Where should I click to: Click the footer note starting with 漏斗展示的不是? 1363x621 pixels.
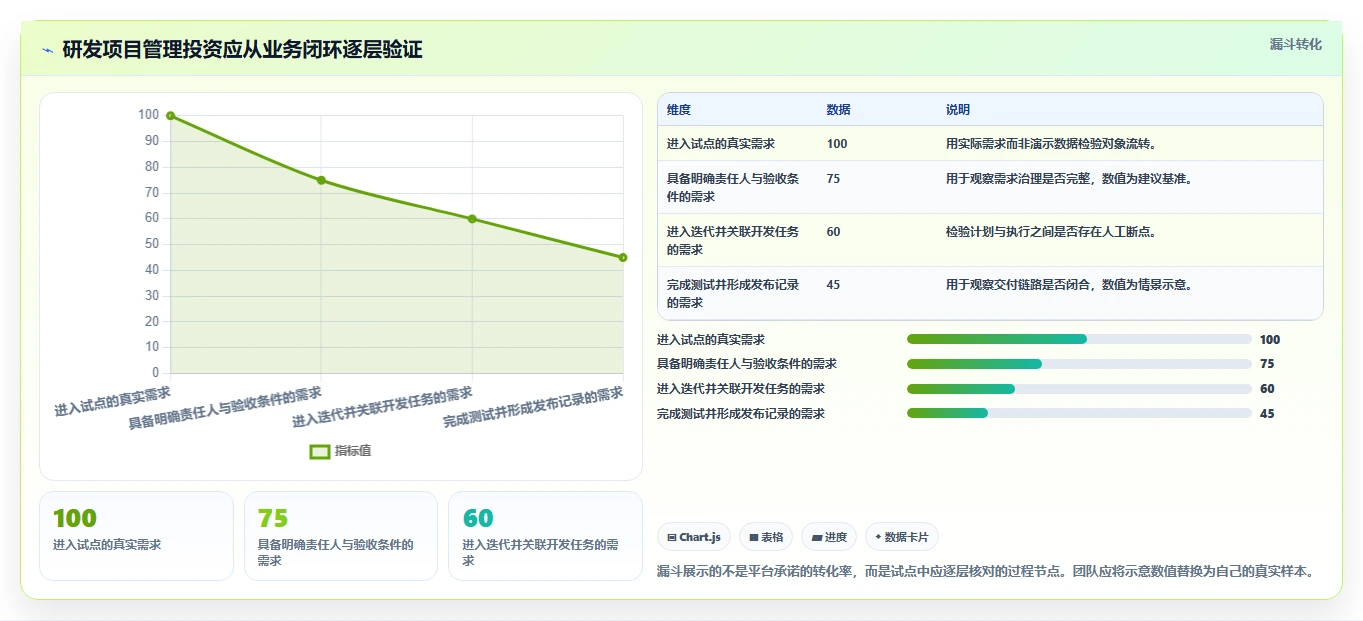click(x=984, y=572)
